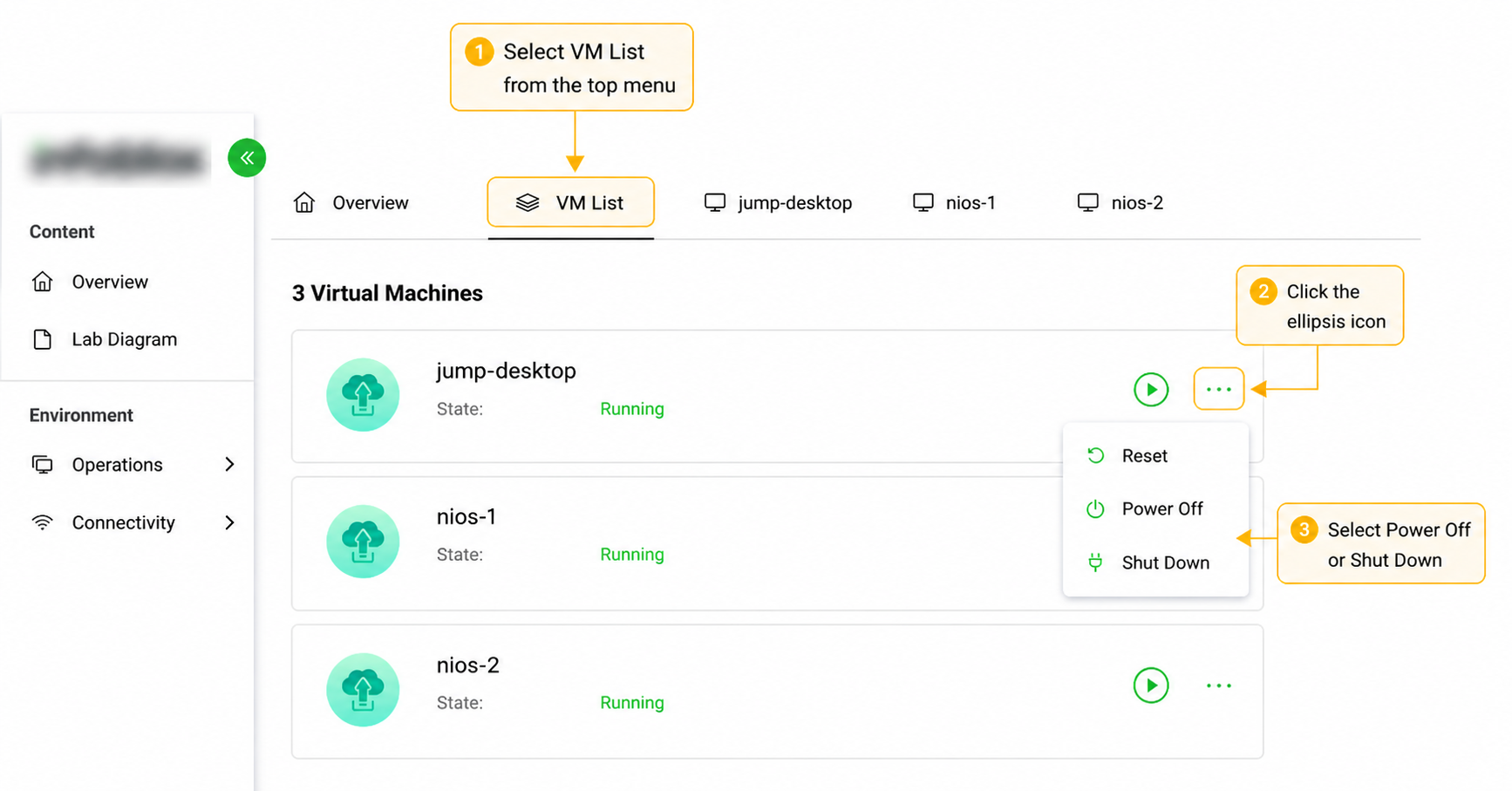Click the monitor icon beside nios-1 tab
This screenshot has height=791, width=1512.
coord(923,203)
